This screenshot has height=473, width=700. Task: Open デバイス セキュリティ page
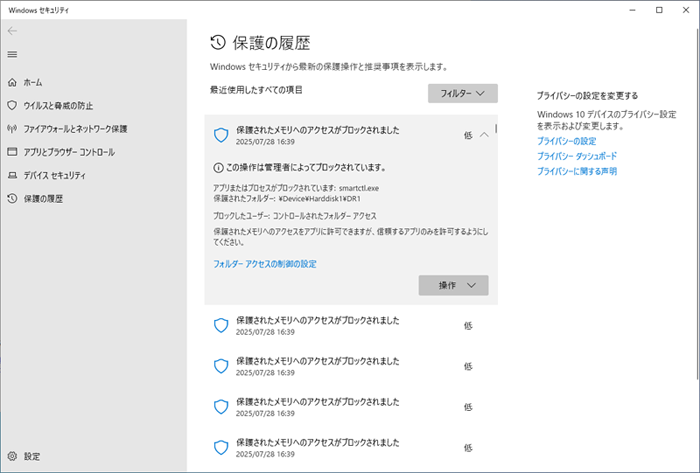coord(54,175)
